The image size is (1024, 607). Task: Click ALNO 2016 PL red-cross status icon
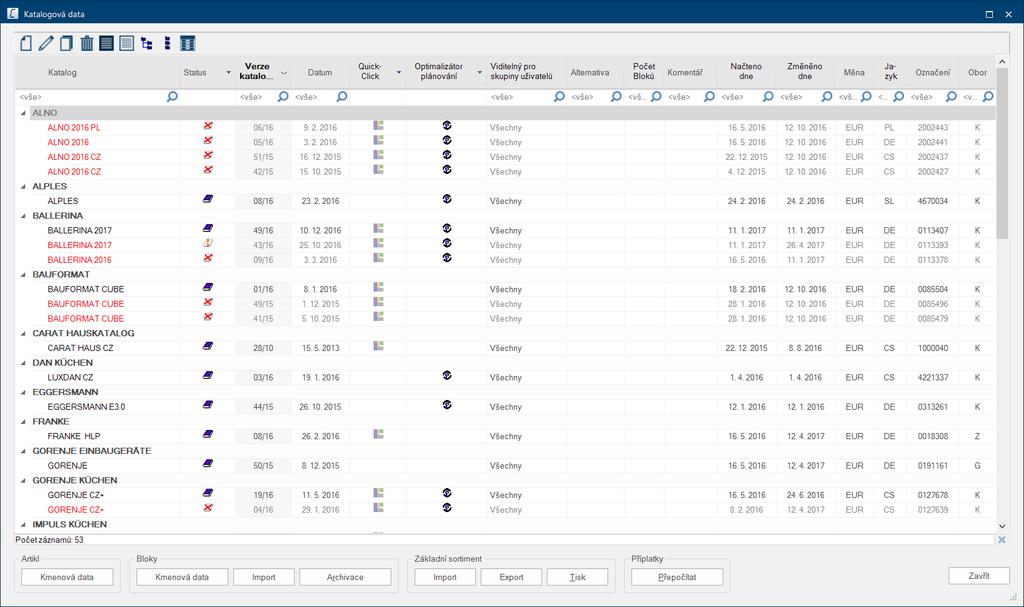pos(208,126)
